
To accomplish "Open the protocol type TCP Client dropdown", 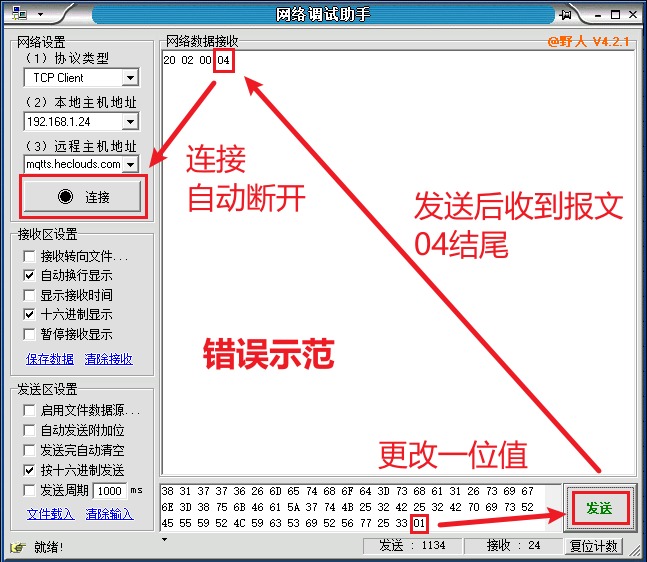I will [130, 78].
